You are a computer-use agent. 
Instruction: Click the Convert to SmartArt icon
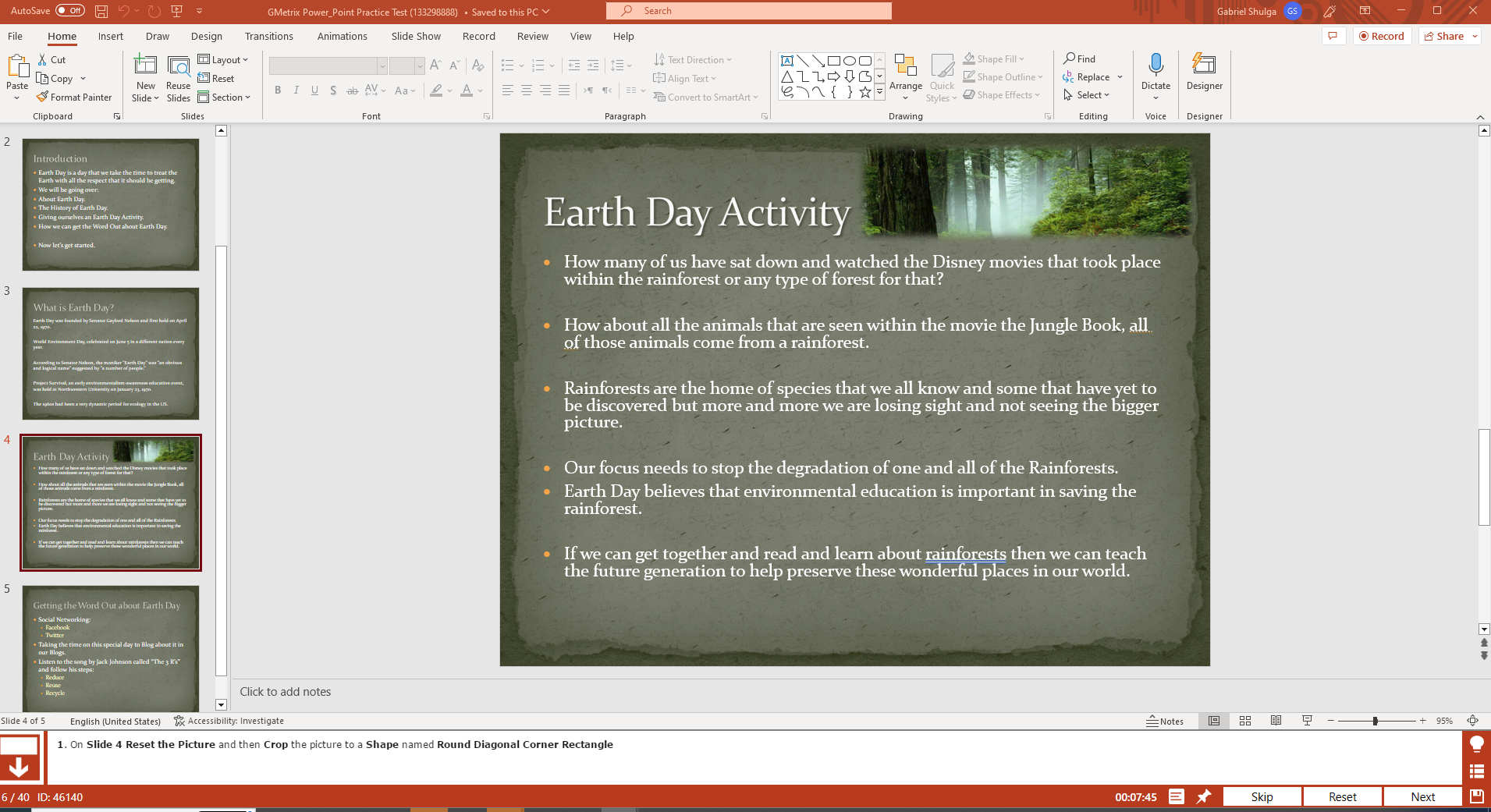click(x=659, y=97)
